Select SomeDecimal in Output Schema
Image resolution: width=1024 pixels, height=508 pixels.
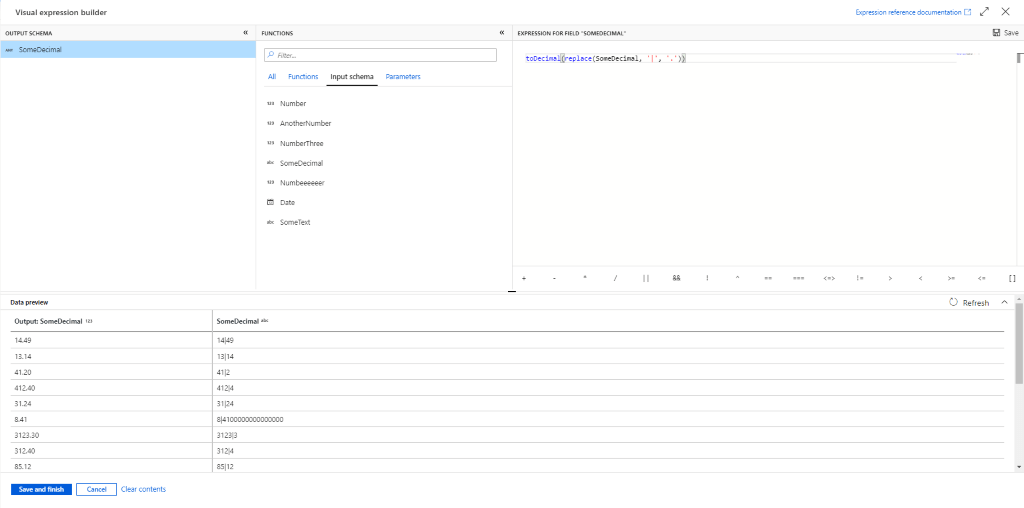[128, 50]
